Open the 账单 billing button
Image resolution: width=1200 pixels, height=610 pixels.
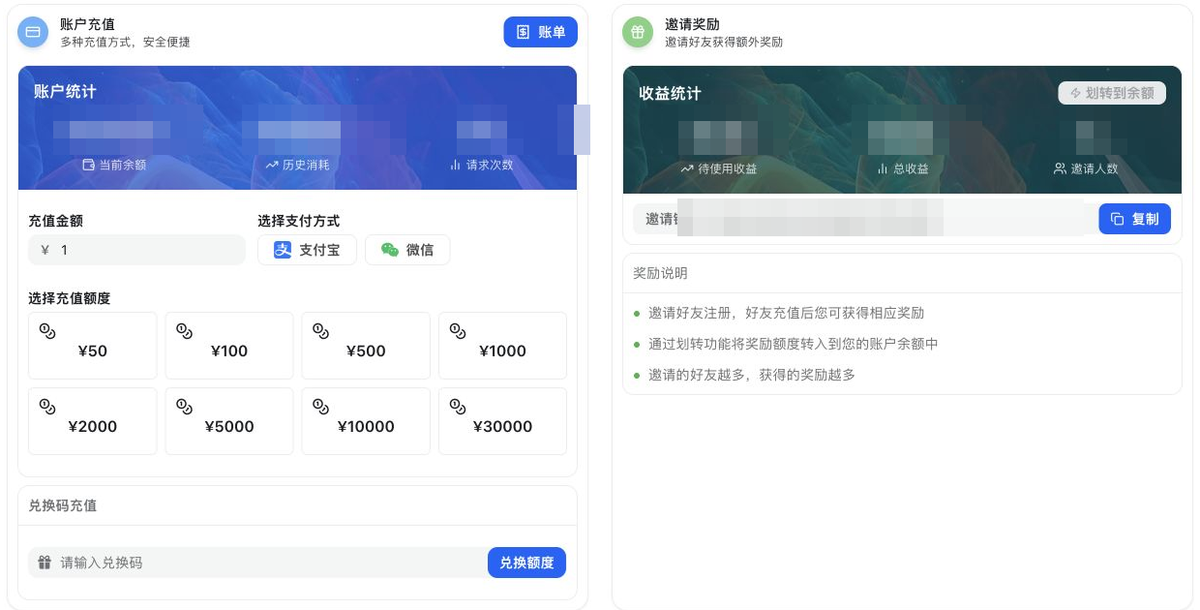point(540,32)
